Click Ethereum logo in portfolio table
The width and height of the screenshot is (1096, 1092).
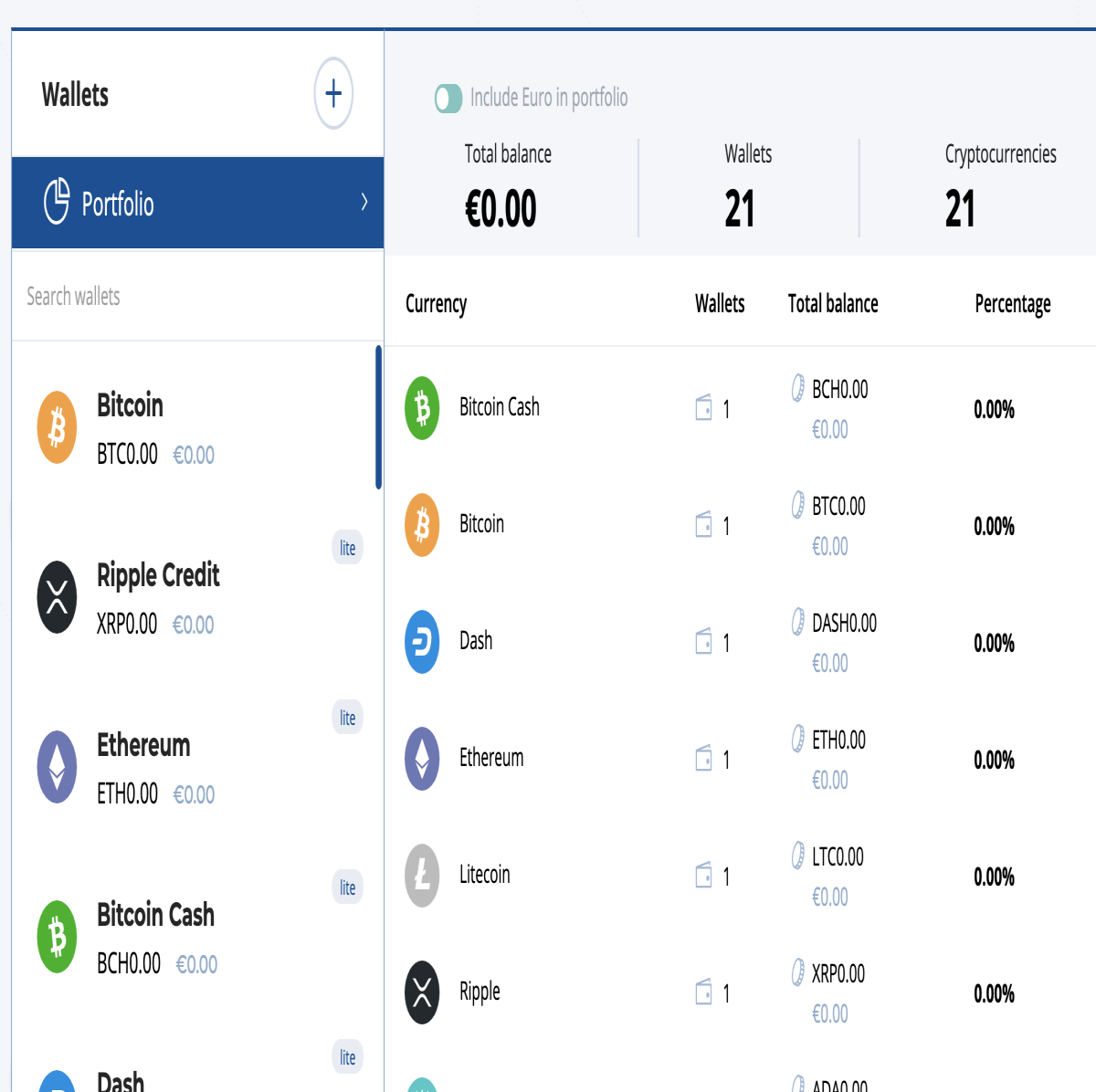(422, 759)
